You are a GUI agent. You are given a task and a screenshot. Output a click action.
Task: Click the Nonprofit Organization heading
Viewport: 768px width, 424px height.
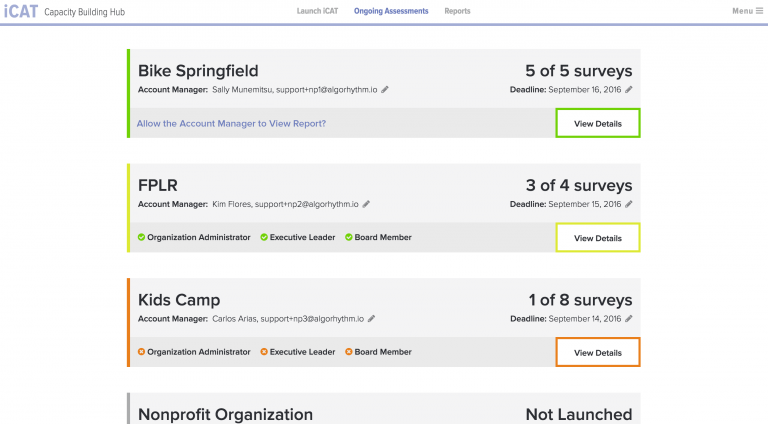tap(225, 414)
